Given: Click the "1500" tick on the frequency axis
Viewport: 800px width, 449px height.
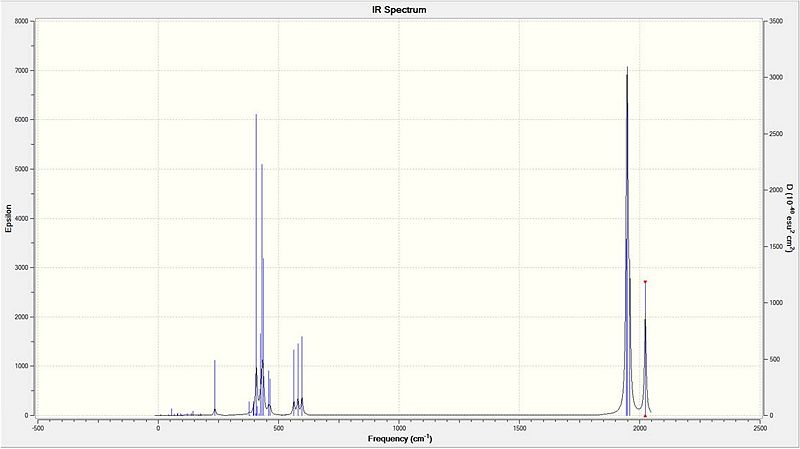Looking at the screenshot, I should [519, 429].
